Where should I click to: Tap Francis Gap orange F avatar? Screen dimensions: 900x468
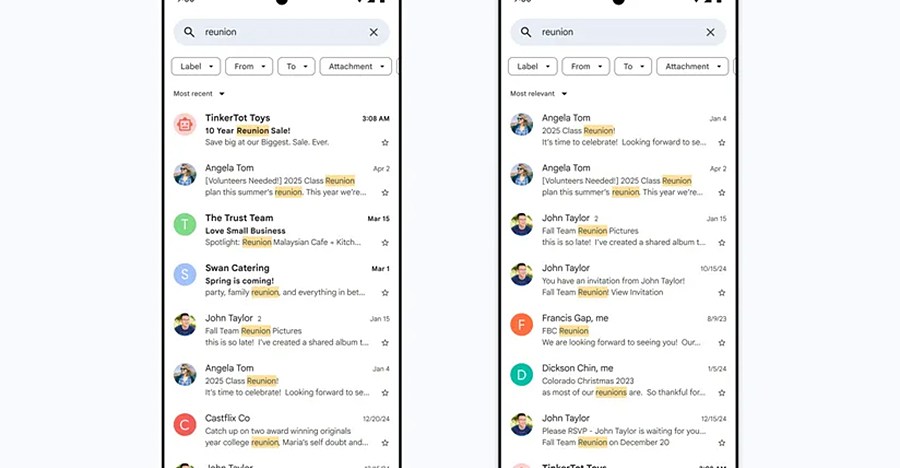click(521, 324)
